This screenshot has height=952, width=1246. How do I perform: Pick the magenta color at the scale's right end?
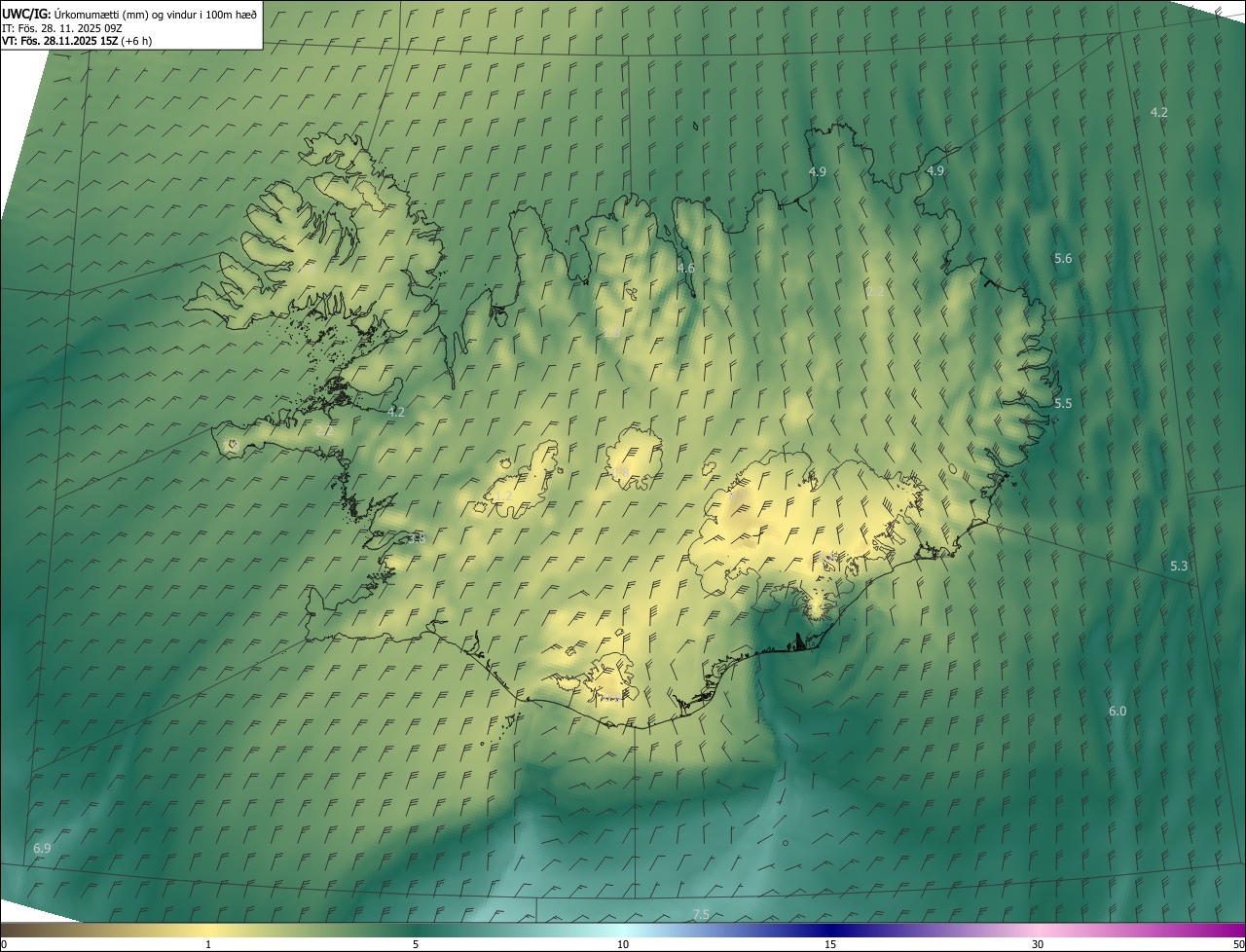1236,930
